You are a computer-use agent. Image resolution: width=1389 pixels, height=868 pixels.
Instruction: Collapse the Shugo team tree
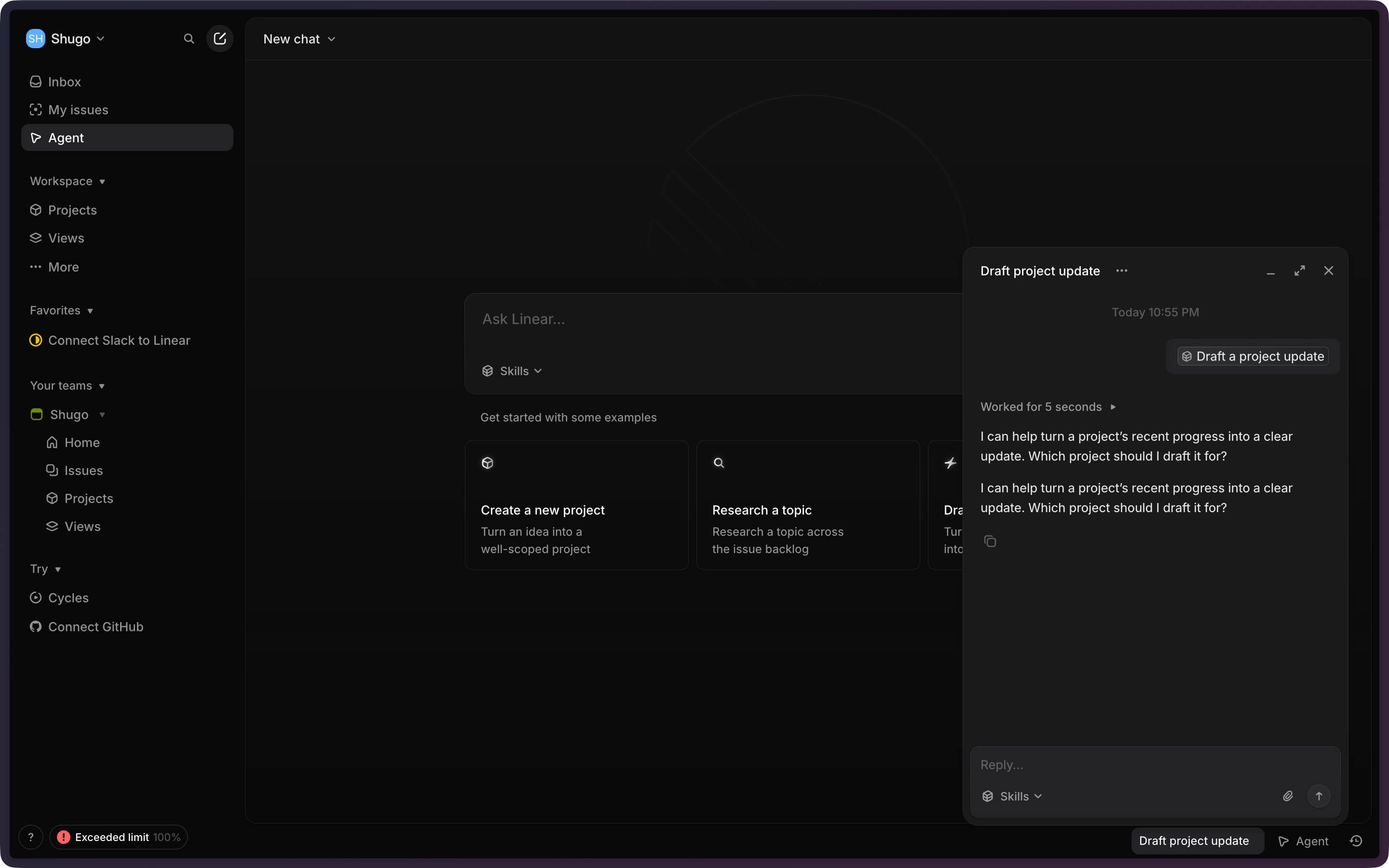(102, 415)
